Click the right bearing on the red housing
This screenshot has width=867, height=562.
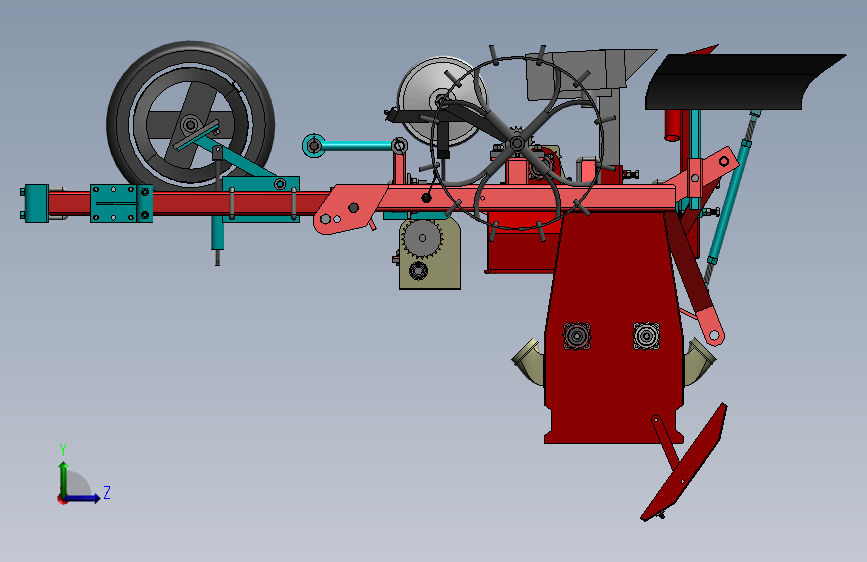646,336
